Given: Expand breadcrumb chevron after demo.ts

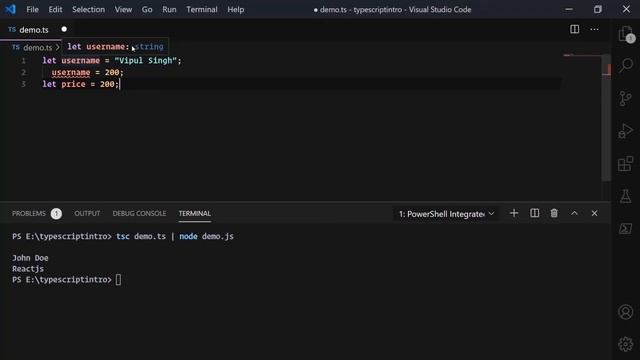Looking at the screenshot, I should (x=58, y=48).
